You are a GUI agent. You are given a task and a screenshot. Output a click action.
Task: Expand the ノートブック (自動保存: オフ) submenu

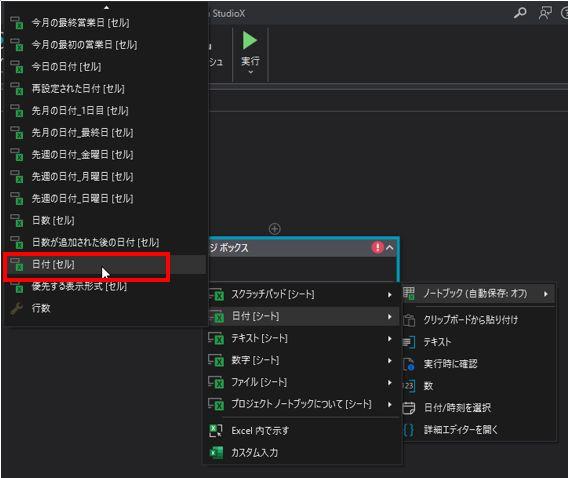(478, 293)
